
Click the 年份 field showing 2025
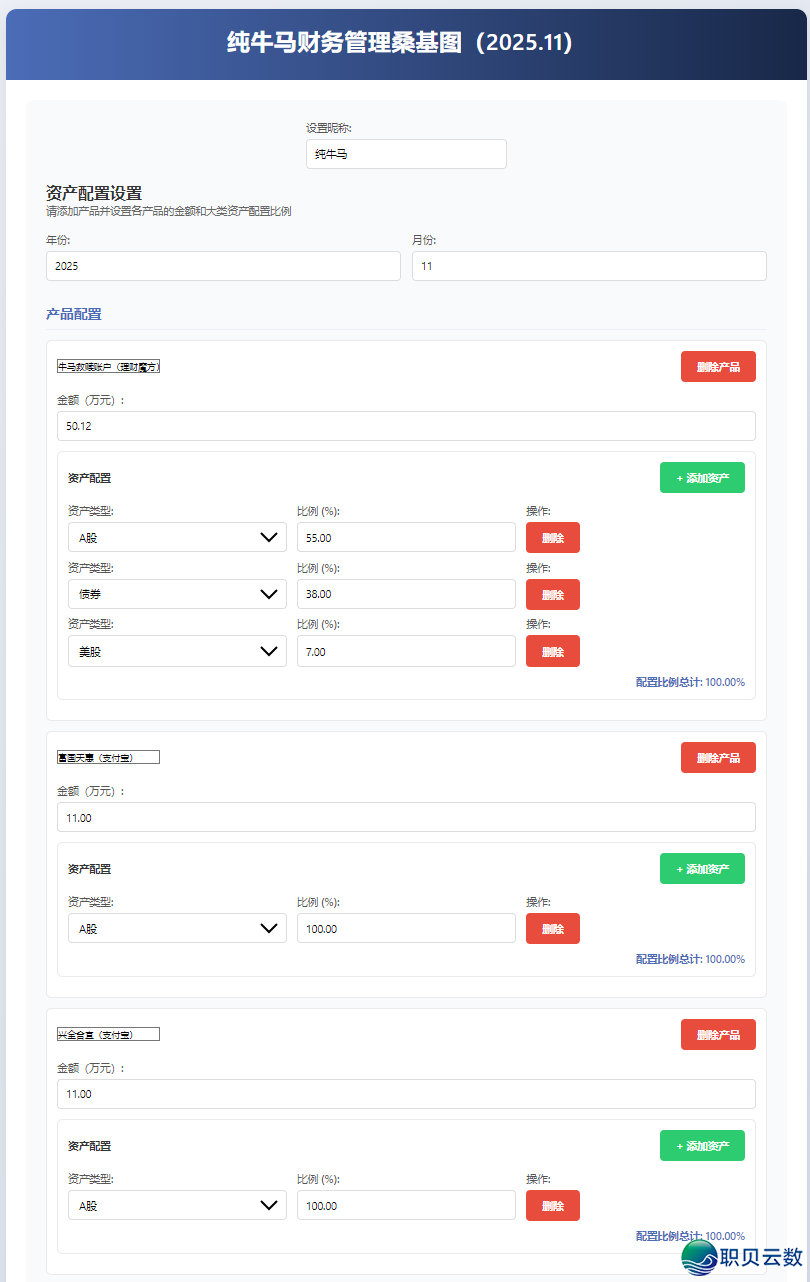pos(223,266)
